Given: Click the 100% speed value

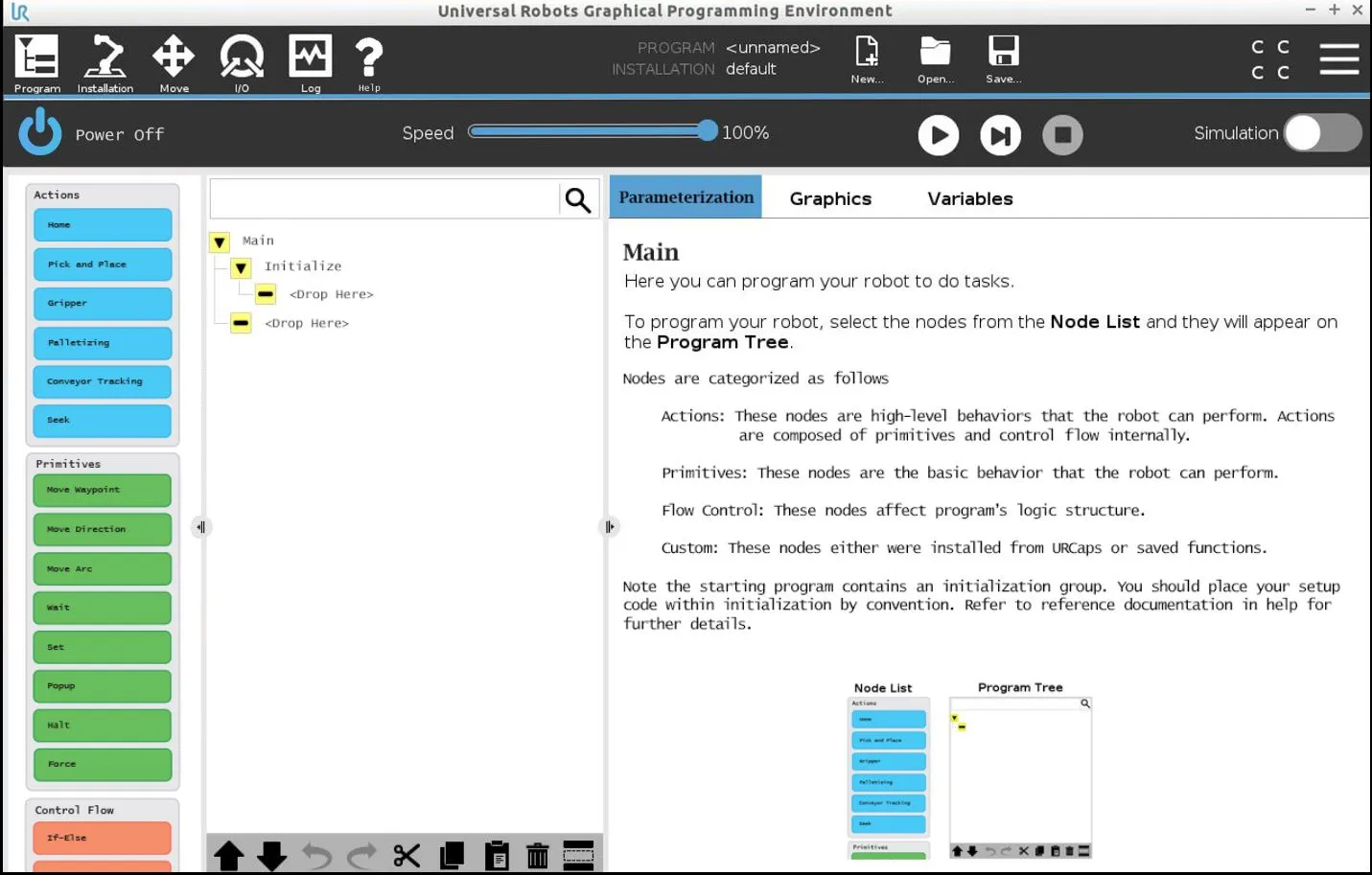Looking at the screenshot, I should 745,132.
